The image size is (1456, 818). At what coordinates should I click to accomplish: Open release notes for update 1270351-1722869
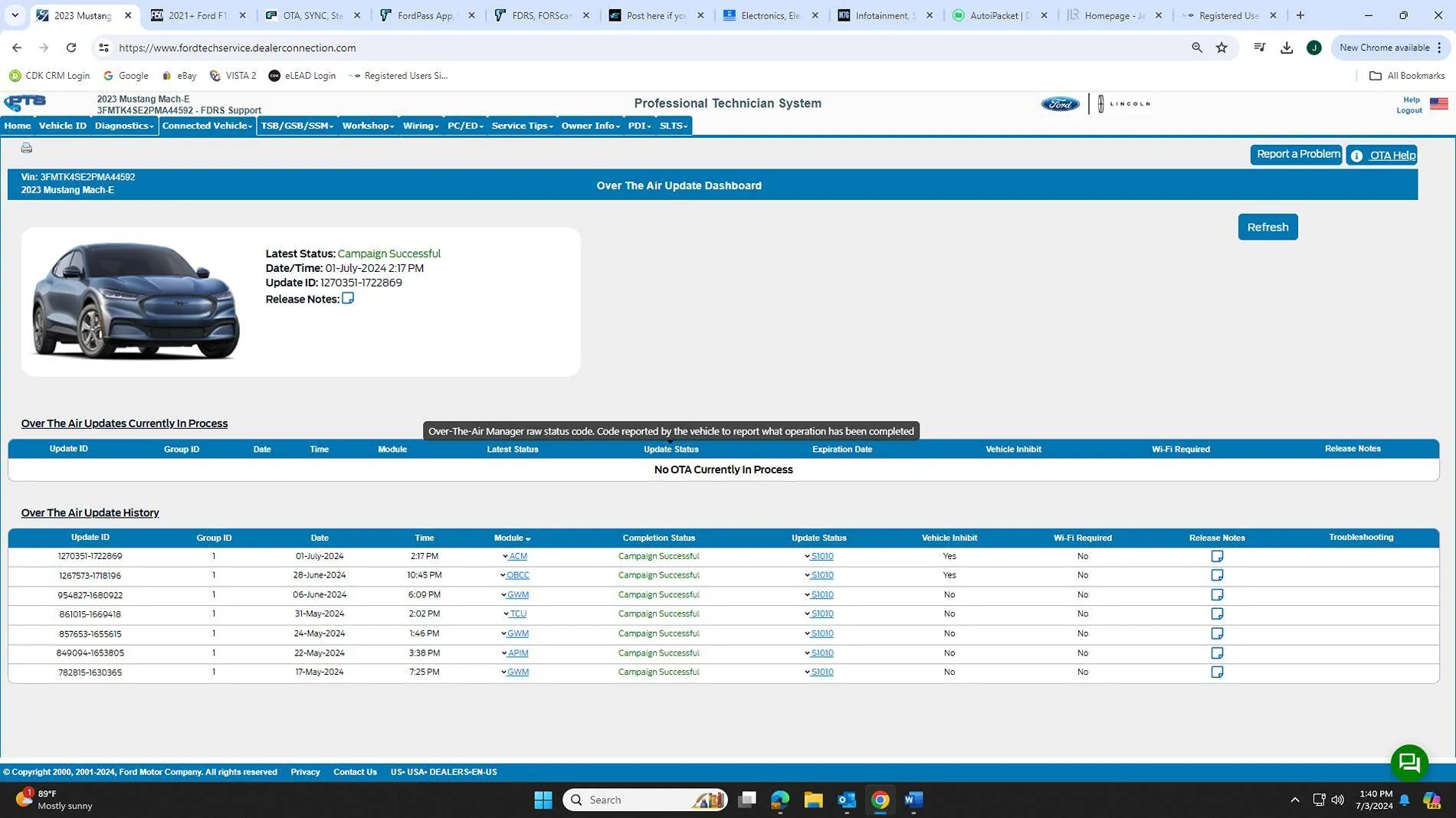tap(1217, 556)
